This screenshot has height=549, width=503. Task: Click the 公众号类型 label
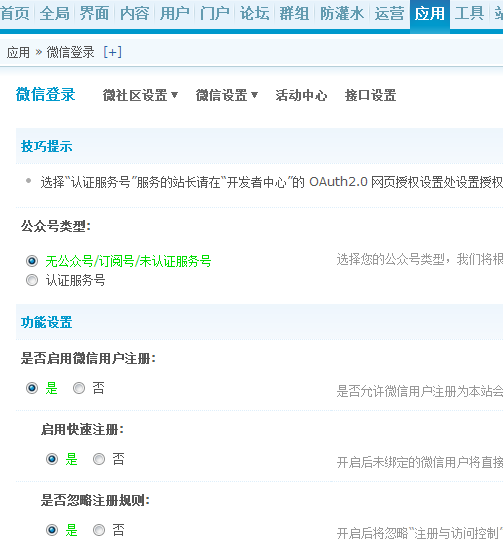pyautogui.click(x=56, y=226)
